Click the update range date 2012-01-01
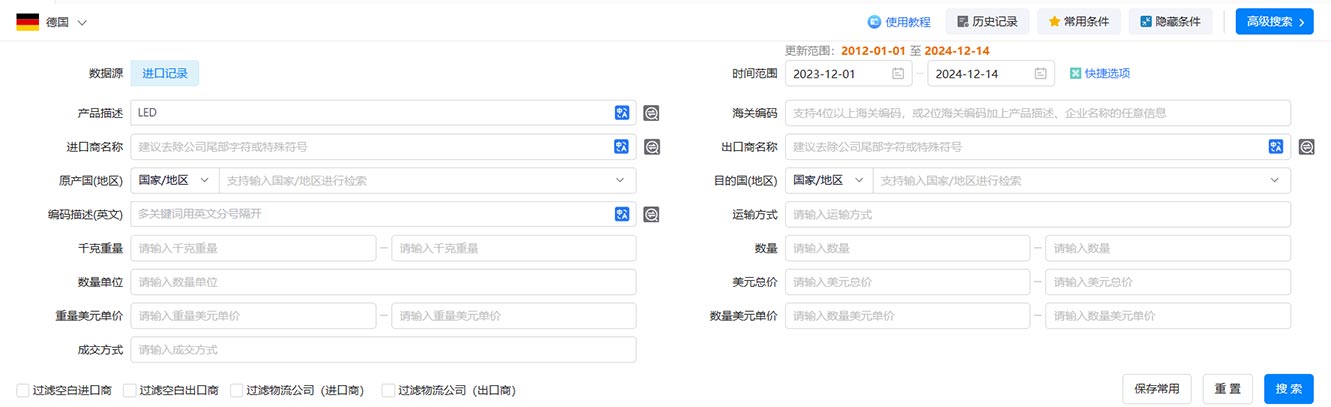 (x=873, y=50)
